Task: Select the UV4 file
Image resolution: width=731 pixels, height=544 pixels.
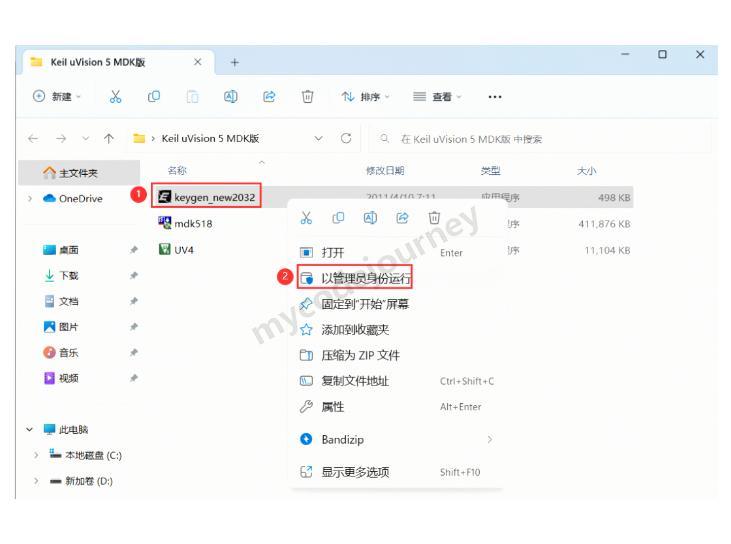Action: (176, 249)
